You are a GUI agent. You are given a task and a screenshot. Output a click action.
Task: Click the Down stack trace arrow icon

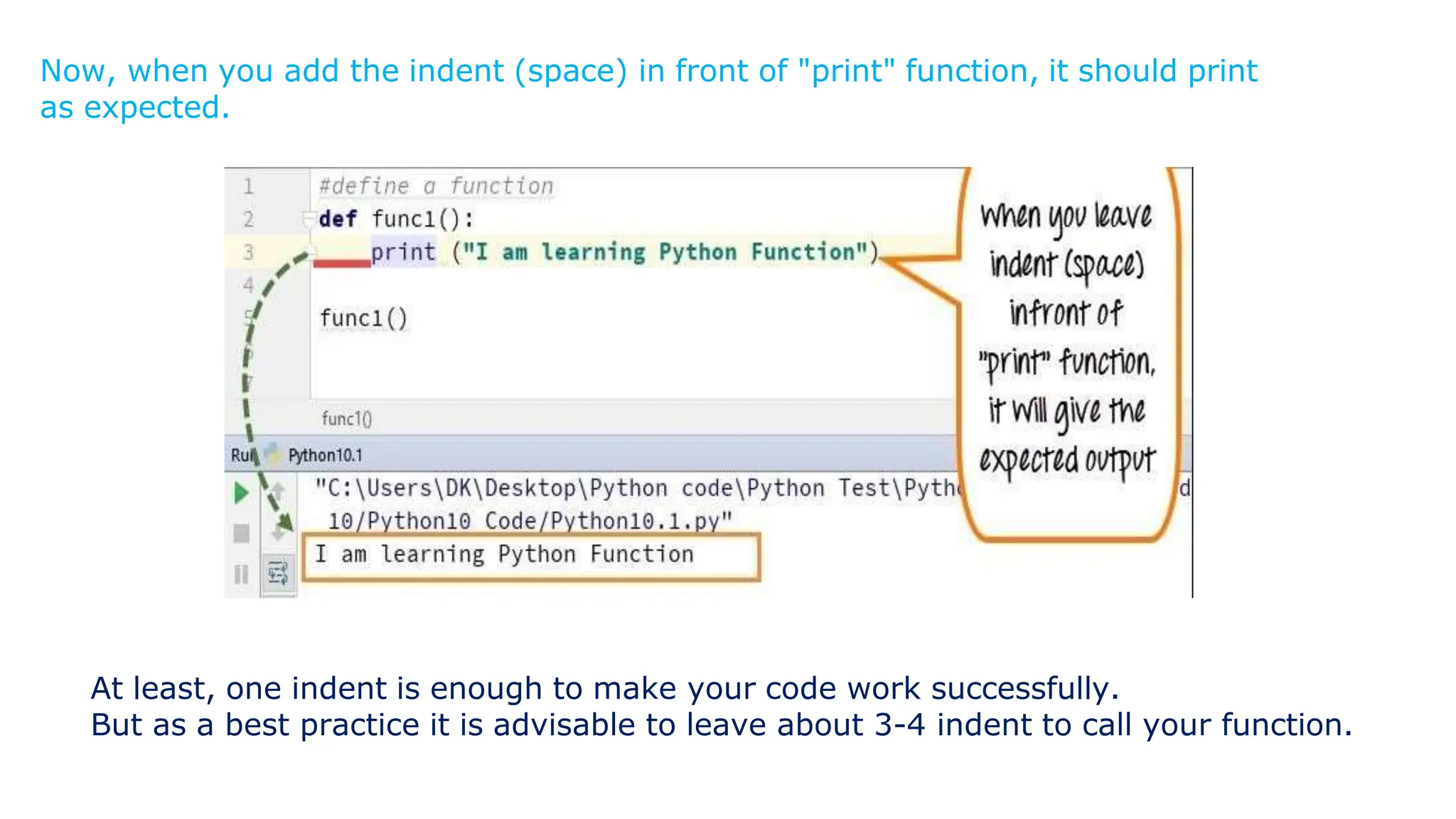pyautogui.click(x=278, y=532)
